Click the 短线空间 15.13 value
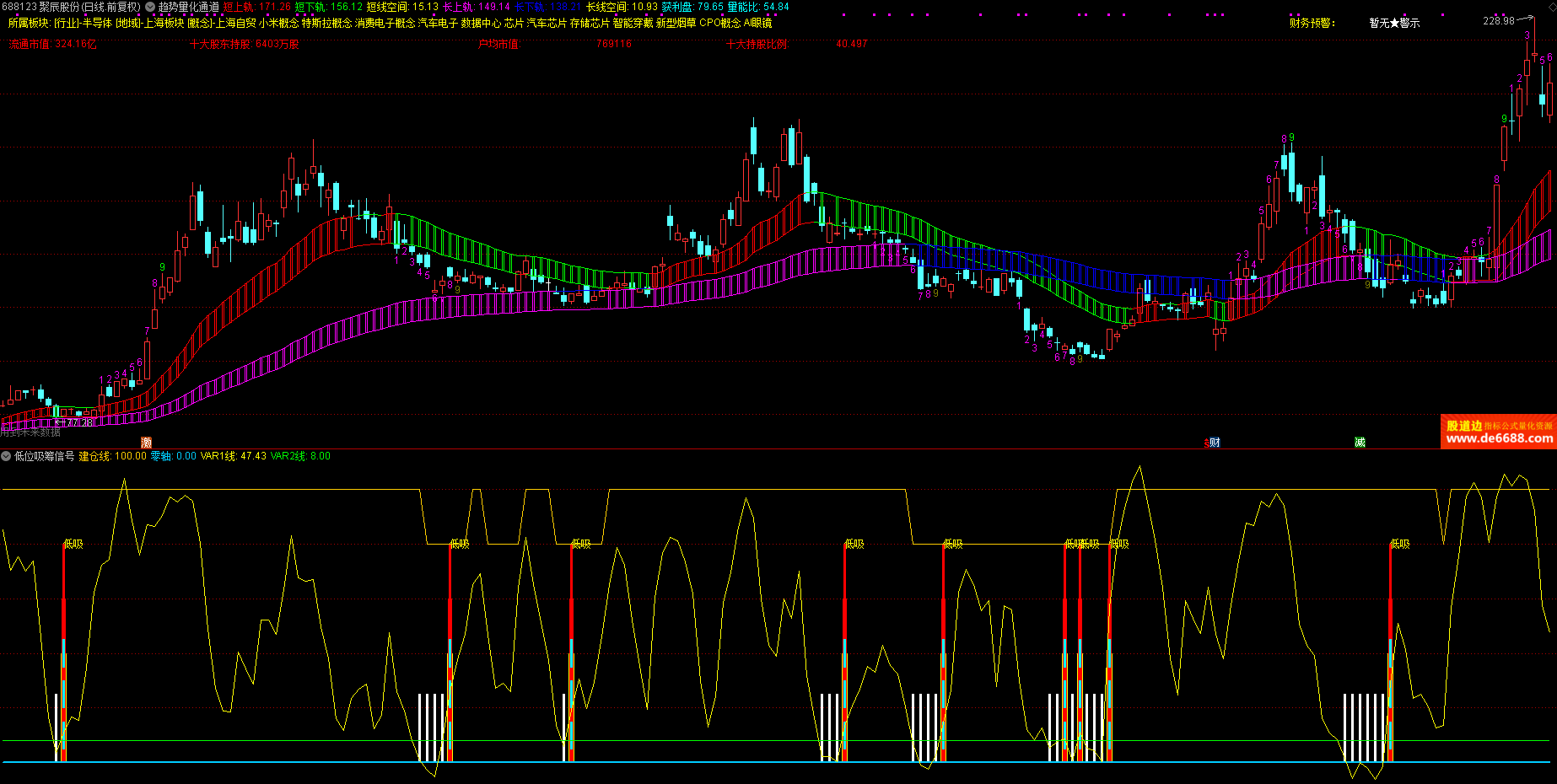Viewport: 1557px width, 784px height. 402,7
